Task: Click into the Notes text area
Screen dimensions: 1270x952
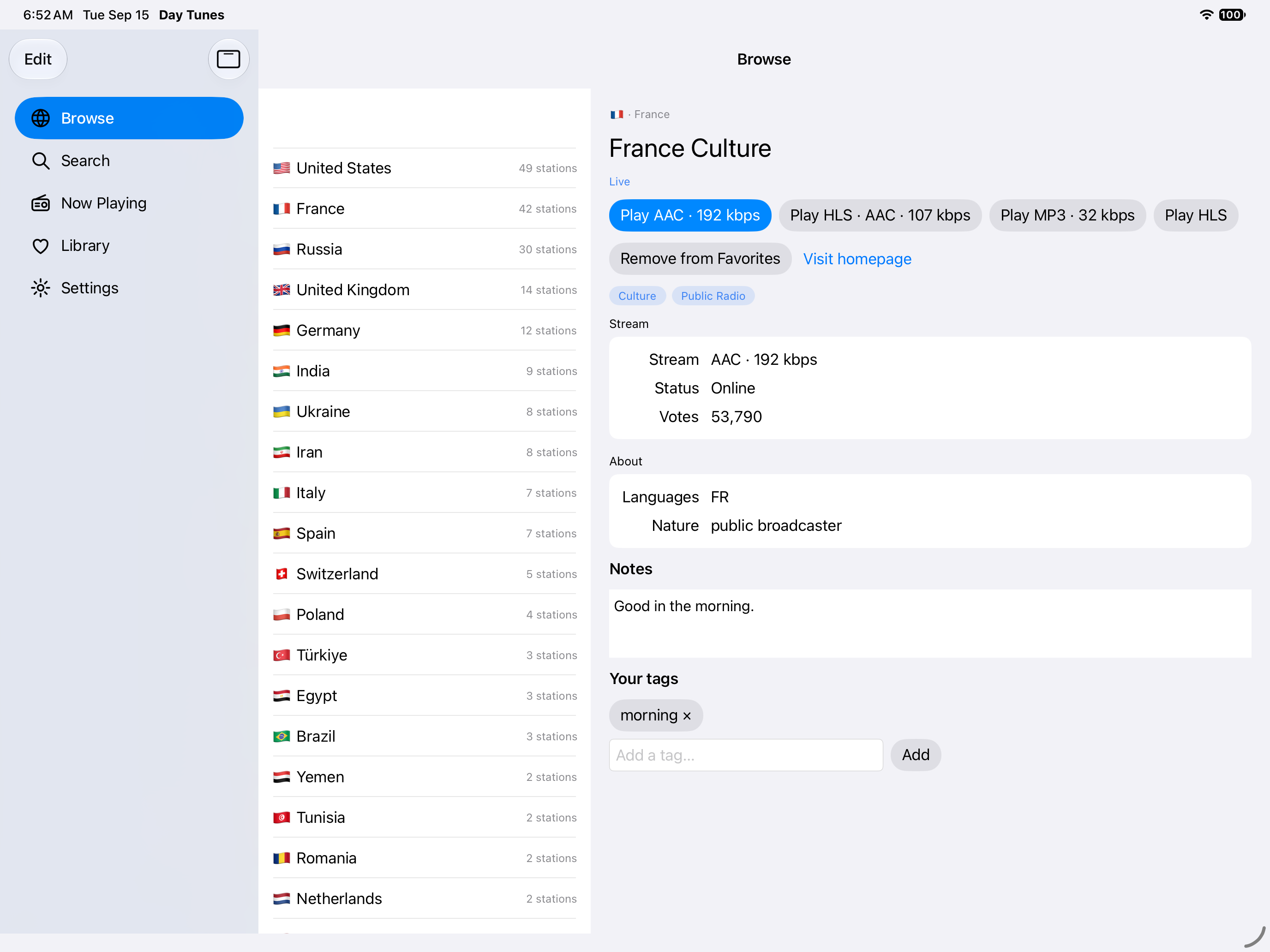Action: pyautogui.click(x=929, y=624)
